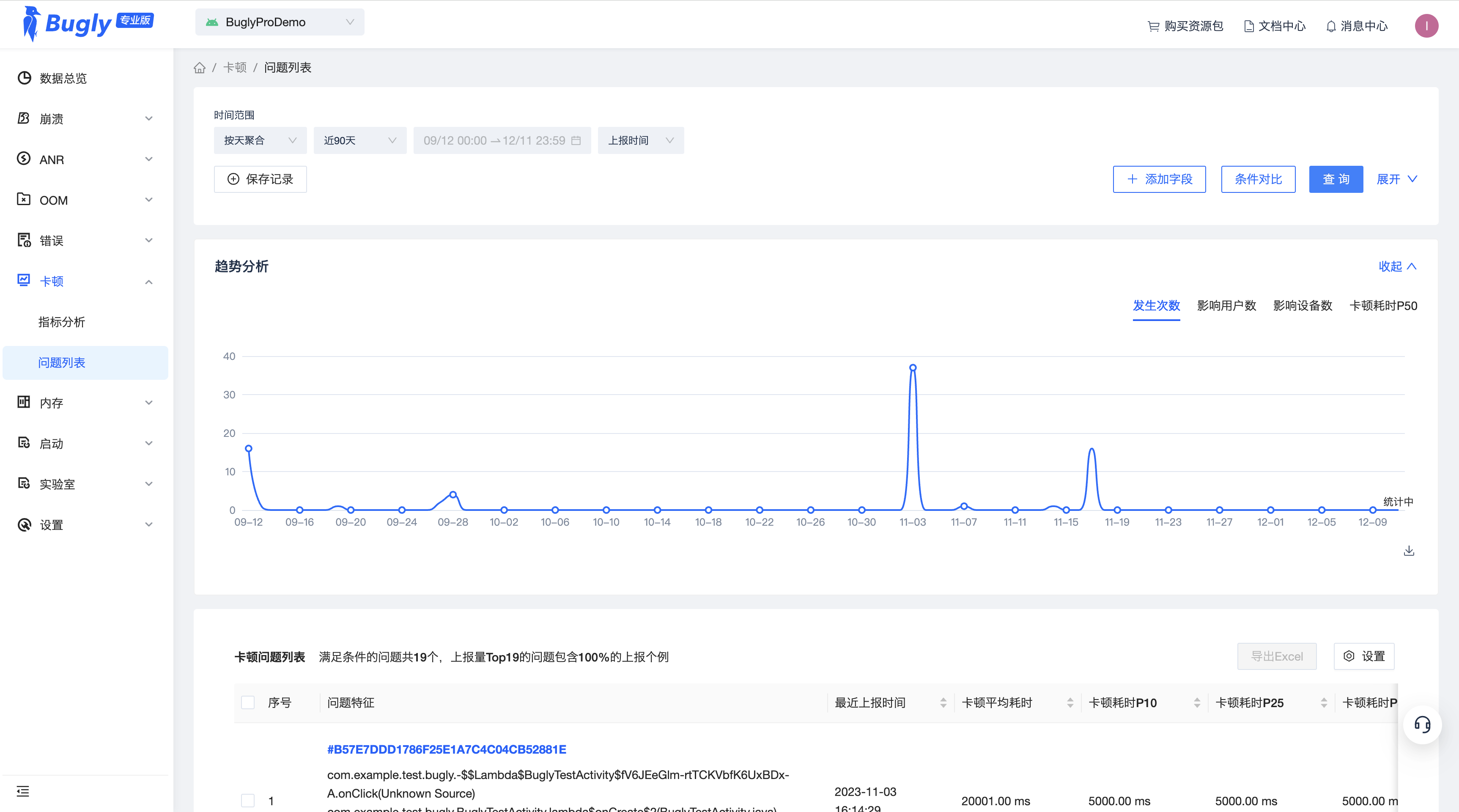Image resolution: width=1459 pixels, height=812 pixels.
Task: Collapse the 卡顿 menu chevron
Action: [148, 281]
